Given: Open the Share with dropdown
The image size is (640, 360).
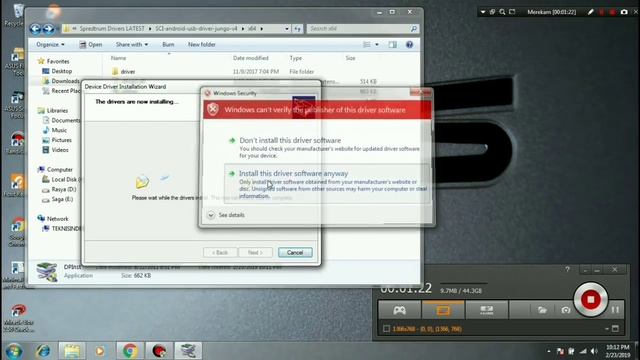Looking at the screenshot, I should [x=131, y=44].
